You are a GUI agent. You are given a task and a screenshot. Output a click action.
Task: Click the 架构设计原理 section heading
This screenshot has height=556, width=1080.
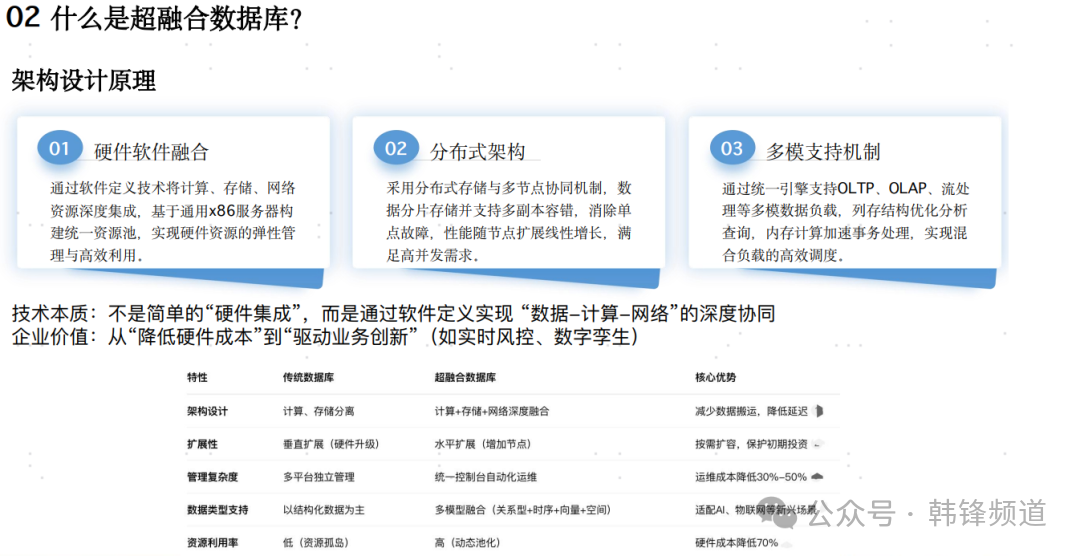point(84,81)
